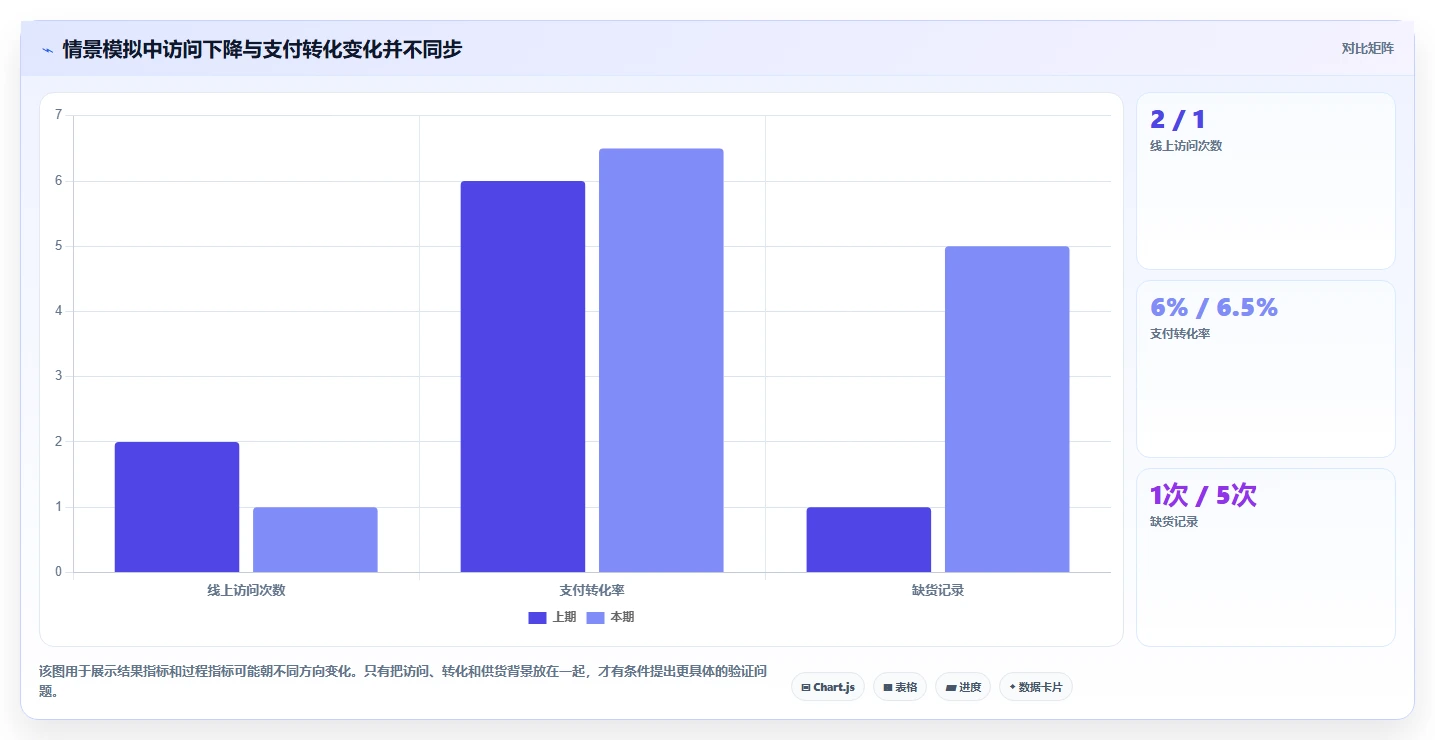Screen dimensions: 1435x740
Task: Click the 进度 tag chip
Action: tap(963, 687)
